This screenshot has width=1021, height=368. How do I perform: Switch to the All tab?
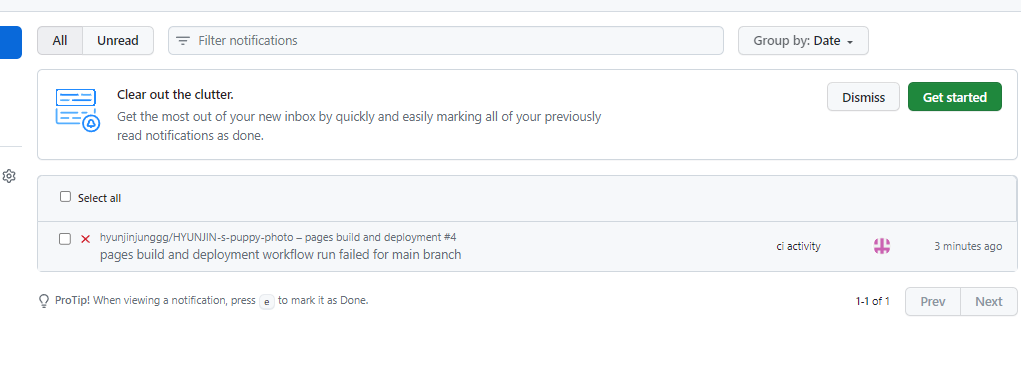click(60, 40)
